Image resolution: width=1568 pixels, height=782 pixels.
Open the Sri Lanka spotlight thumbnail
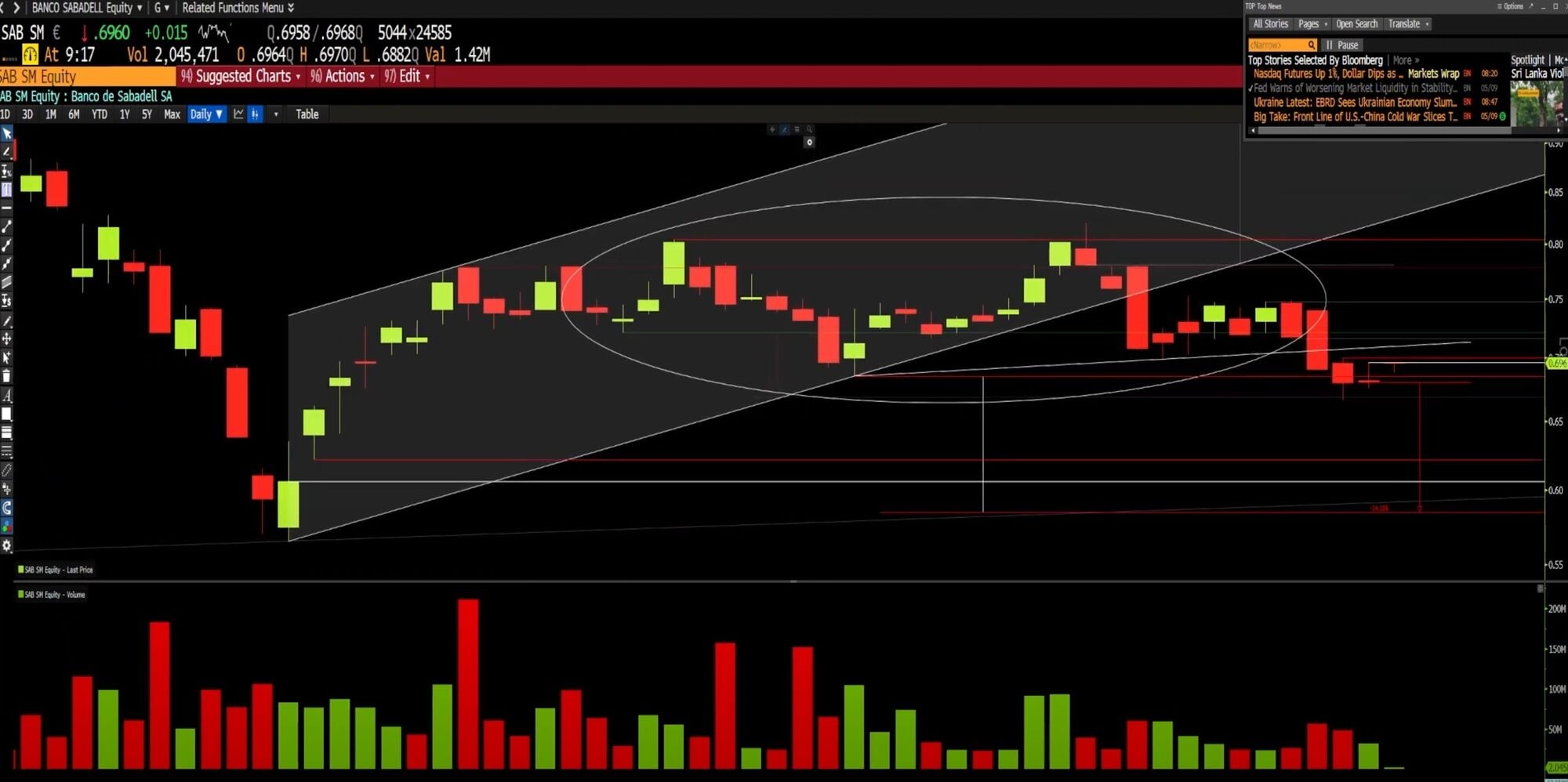[x=1535, y=103]
